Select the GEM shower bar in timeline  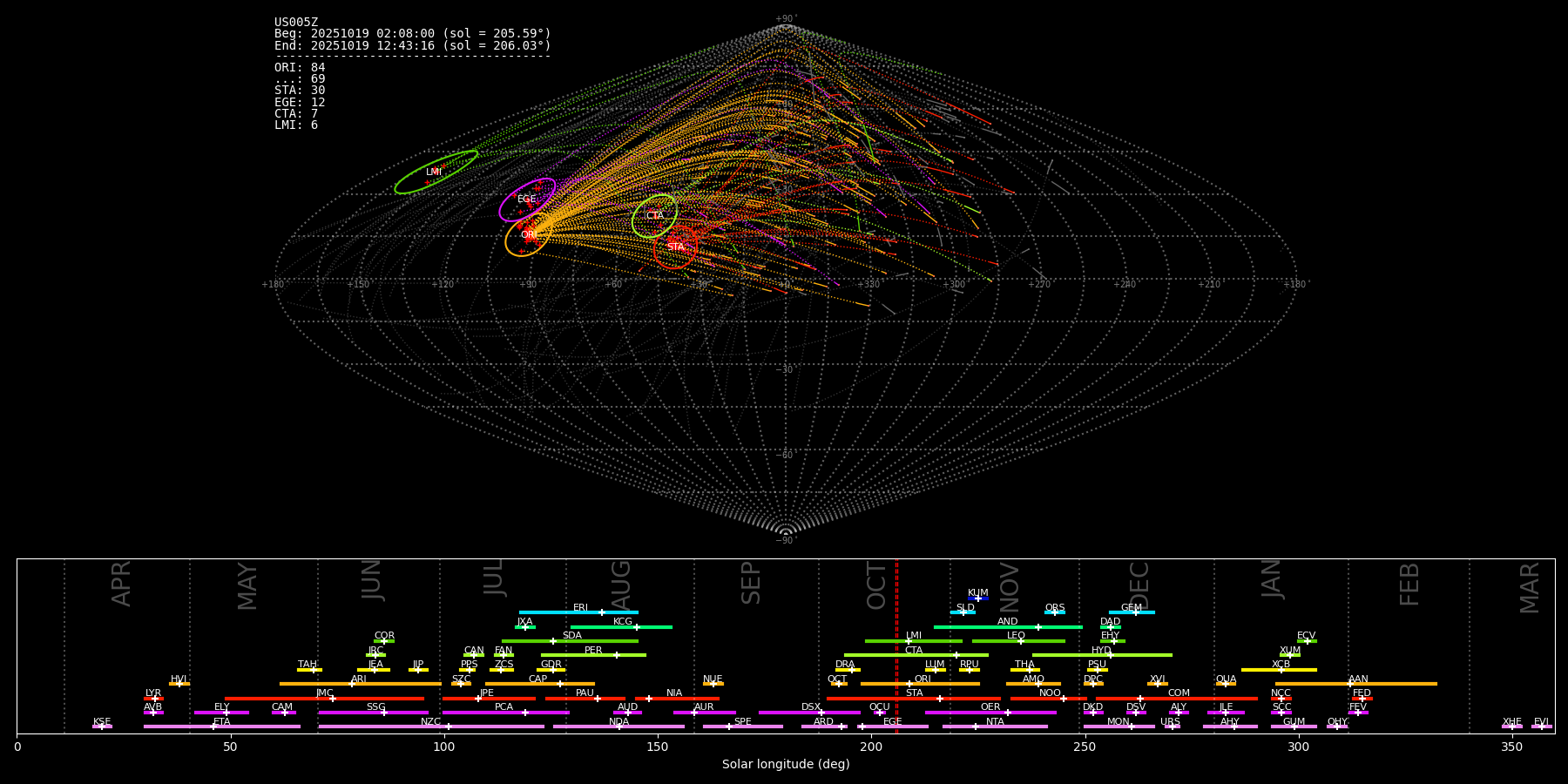click(x=1132, y=612)
